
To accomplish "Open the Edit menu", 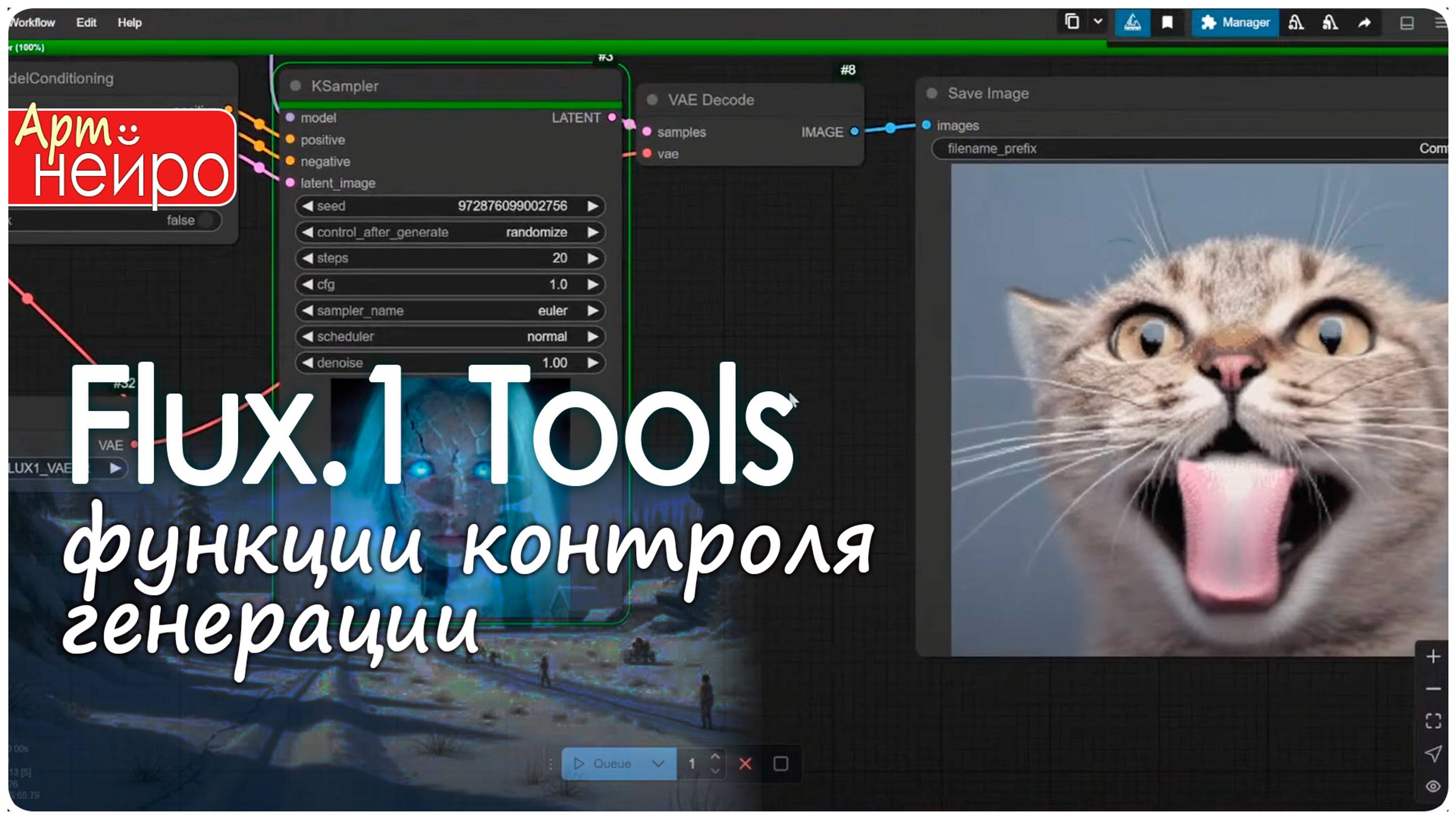I will pos(86,23).
